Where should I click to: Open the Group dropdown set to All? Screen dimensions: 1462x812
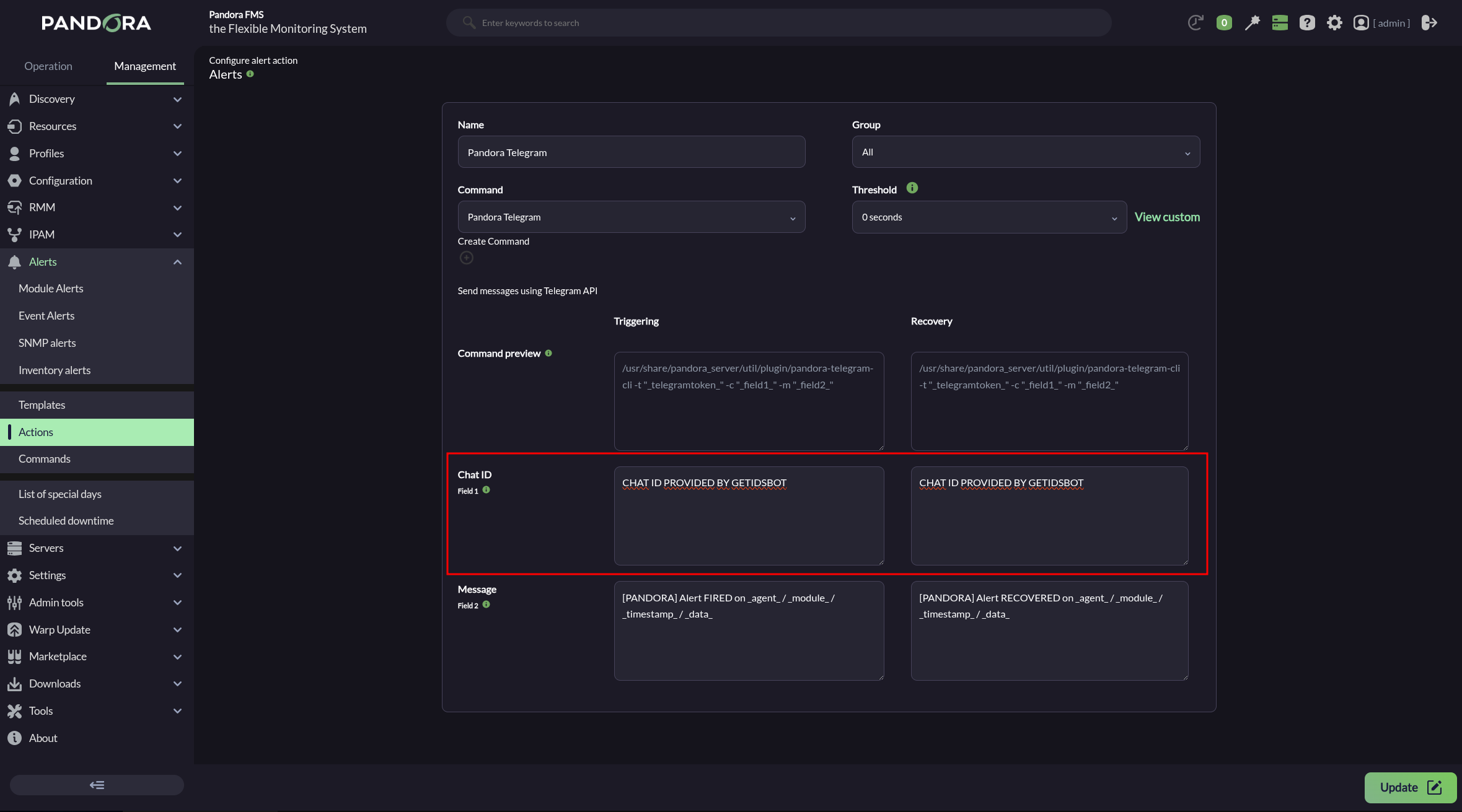coord(1026,152)
